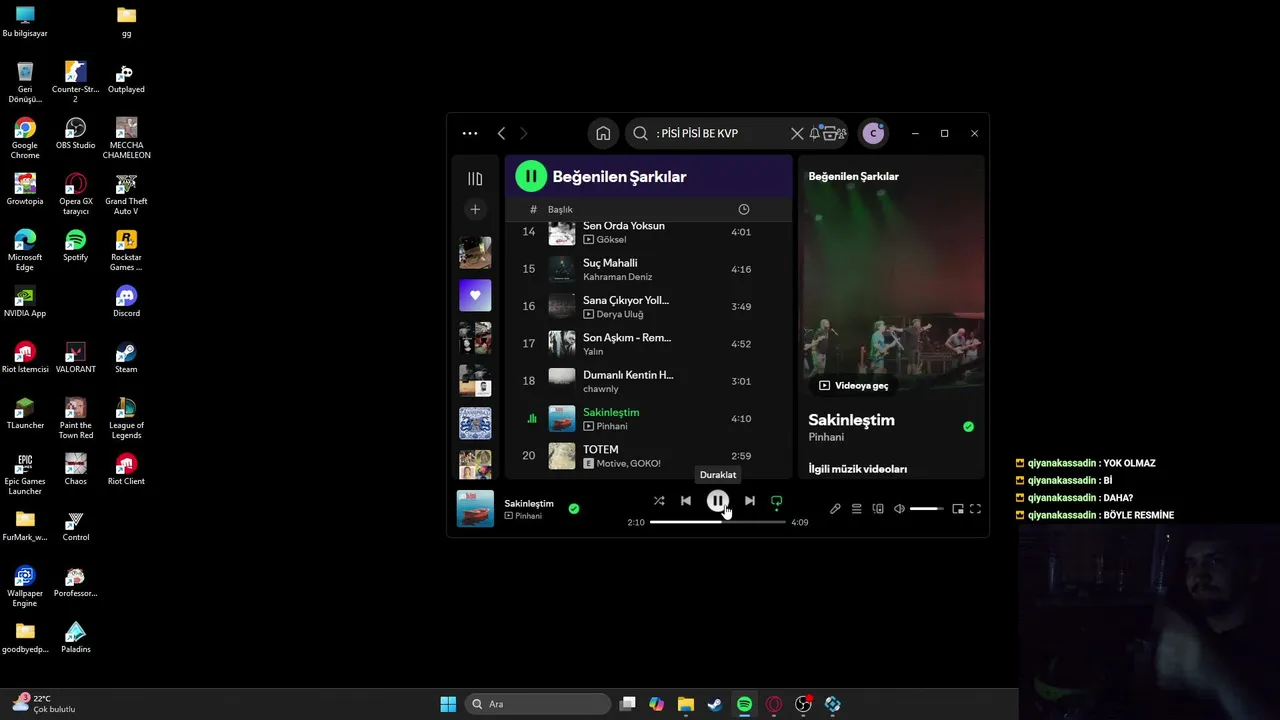Pause the Beğenilen Şarkılar playlist via green button
This screenshot has height=720, width=1280.
(x=531, y=176)
